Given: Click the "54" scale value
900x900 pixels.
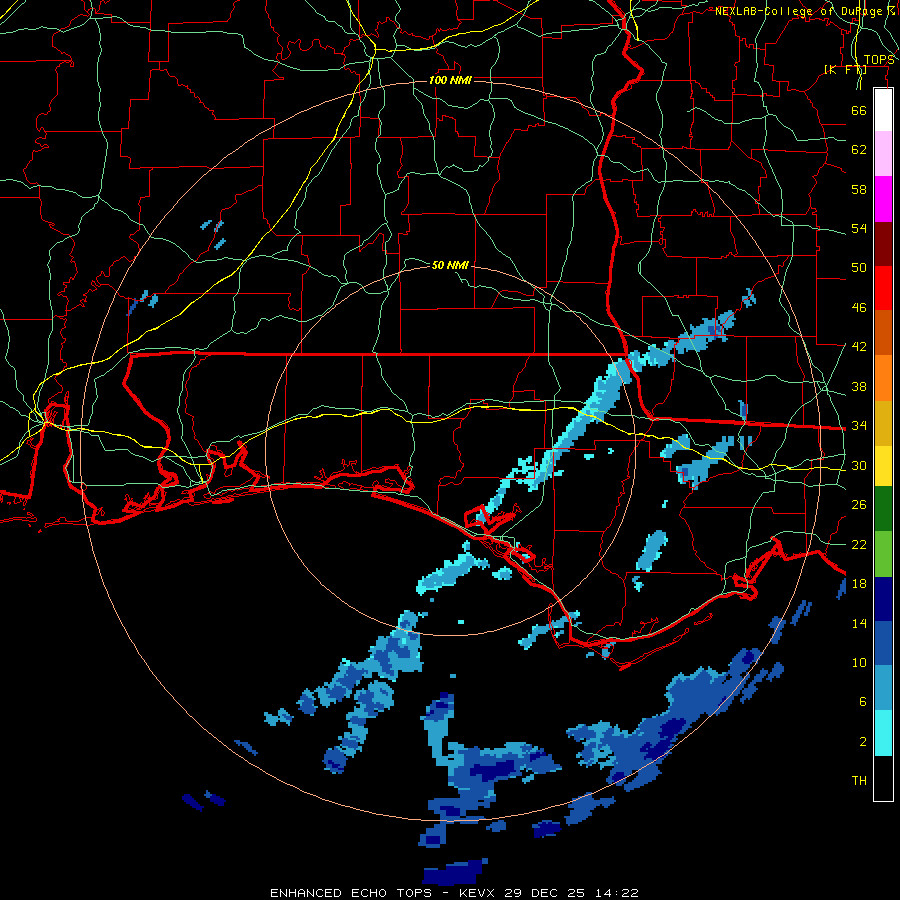Looking at the screenshot, I should coord(859,228).
